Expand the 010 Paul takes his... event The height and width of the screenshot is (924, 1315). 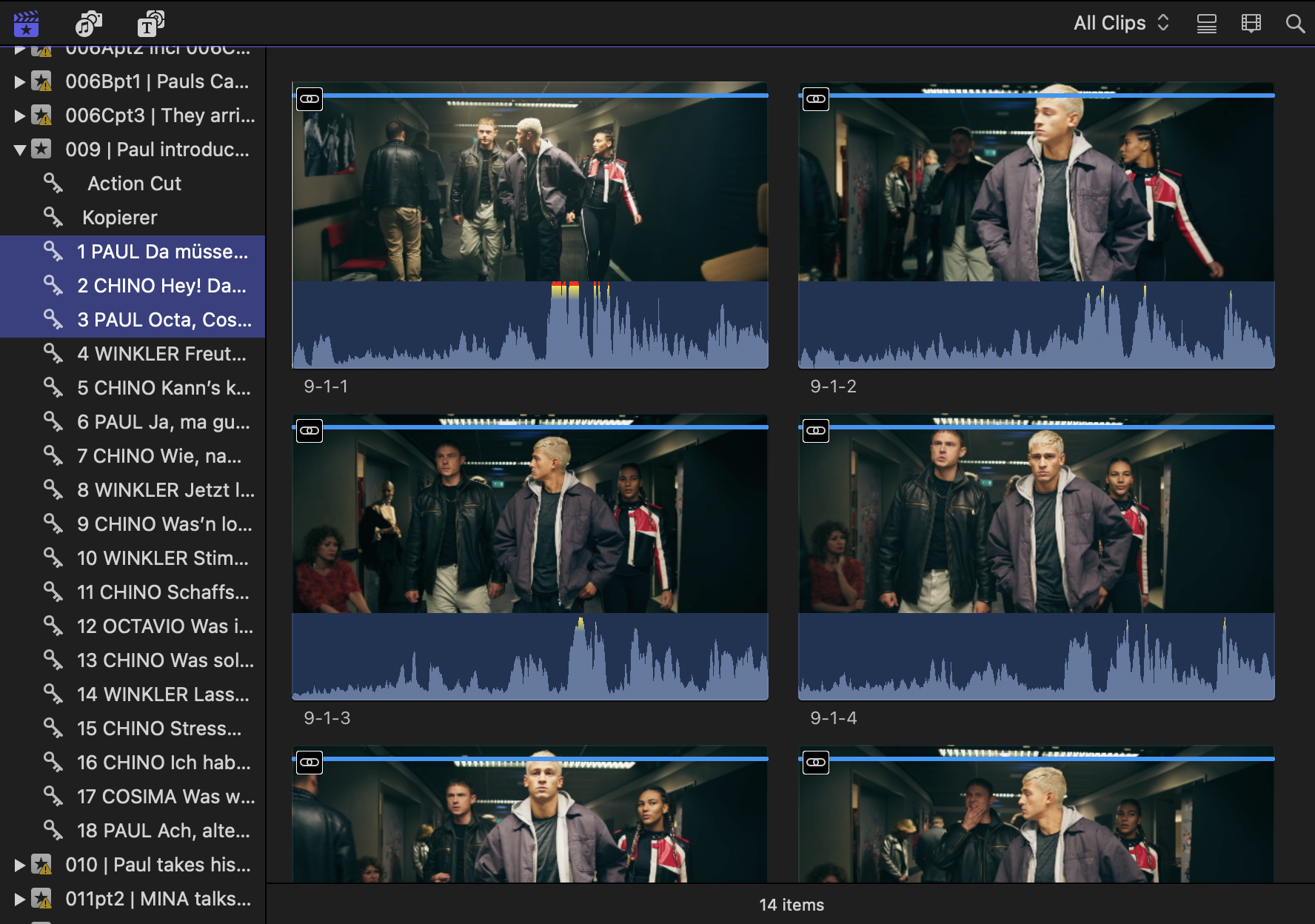20,865
